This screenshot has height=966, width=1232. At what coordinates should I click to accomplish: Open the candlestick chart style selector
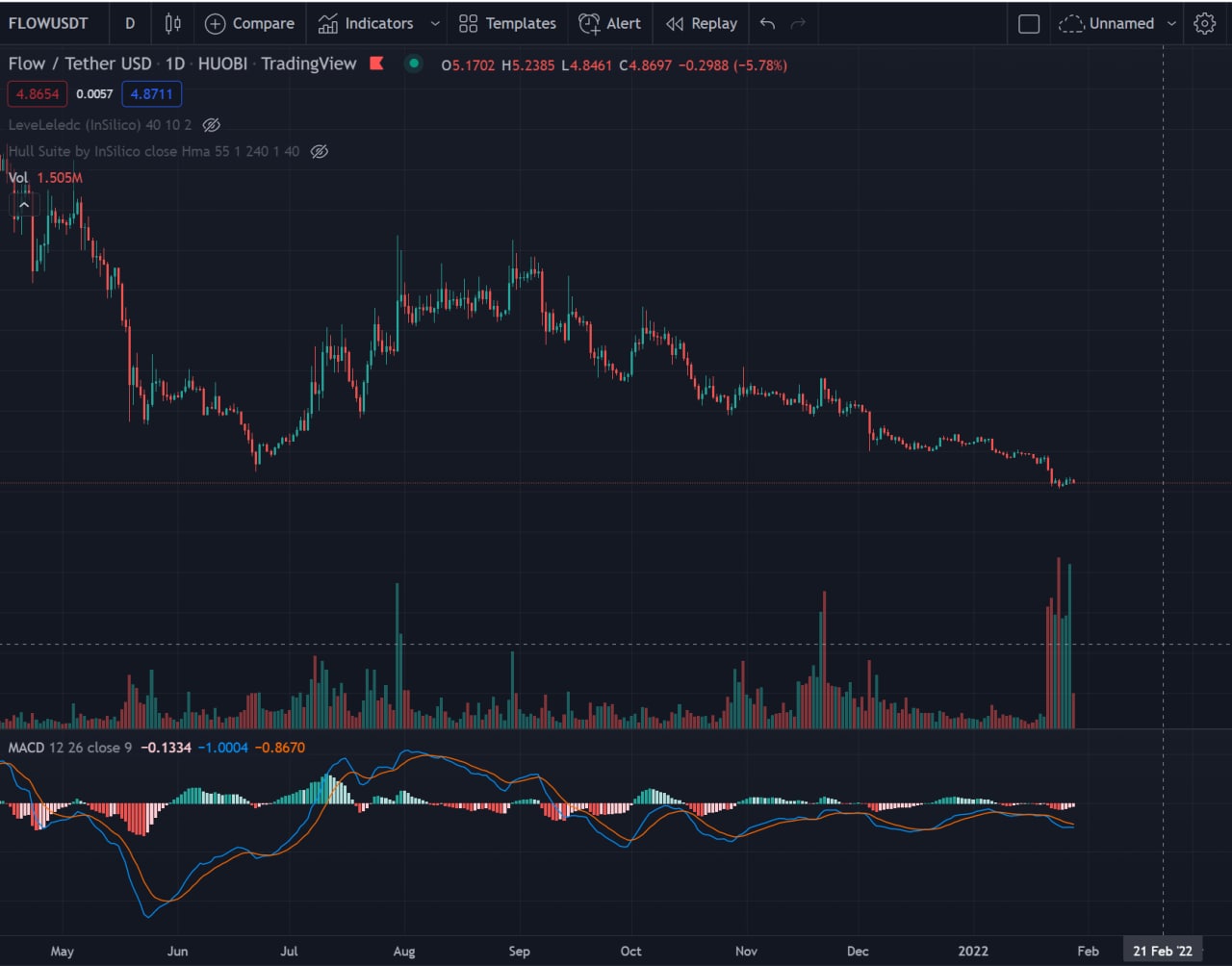pos(173,23)
